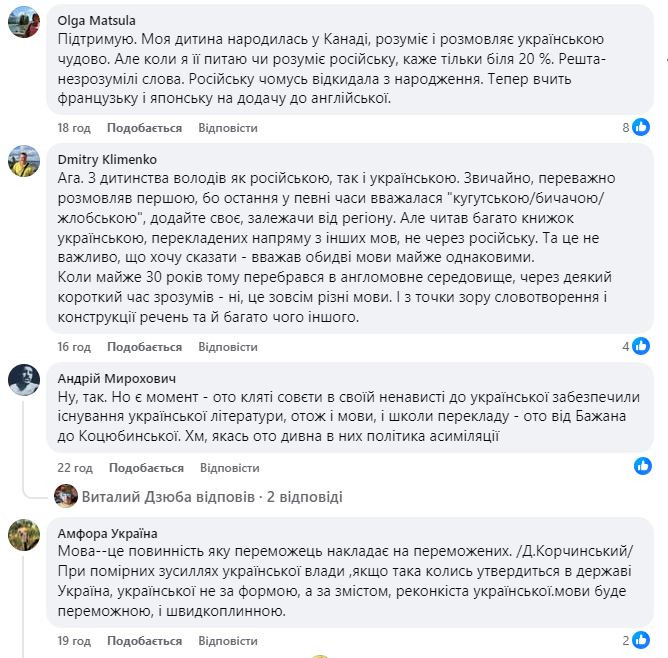Reply to Амфора Україна's comment via Відповісти
The image size is (668, 658).
click(229, 641)
